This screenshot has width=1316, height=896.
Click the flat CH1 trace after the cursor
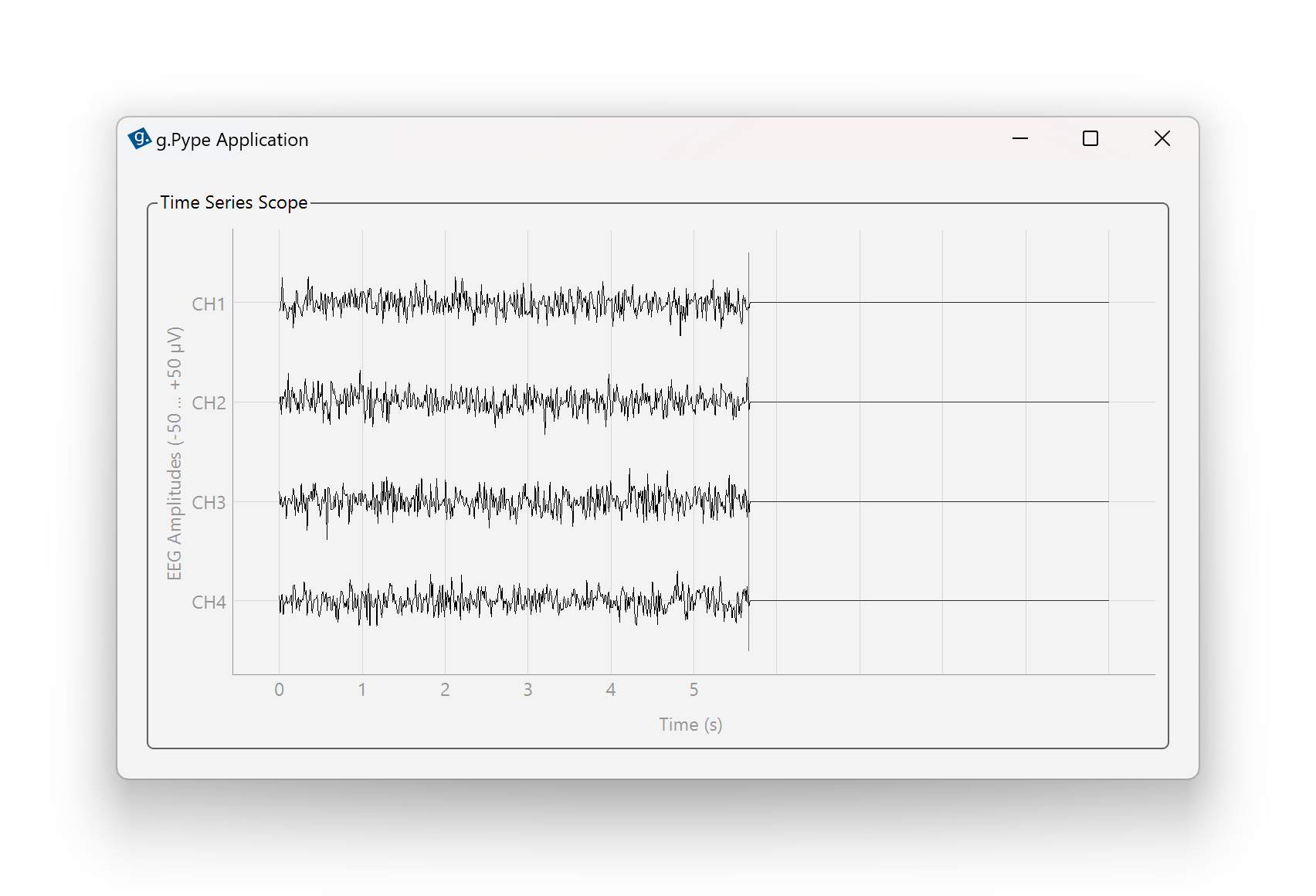coord(927,303)
